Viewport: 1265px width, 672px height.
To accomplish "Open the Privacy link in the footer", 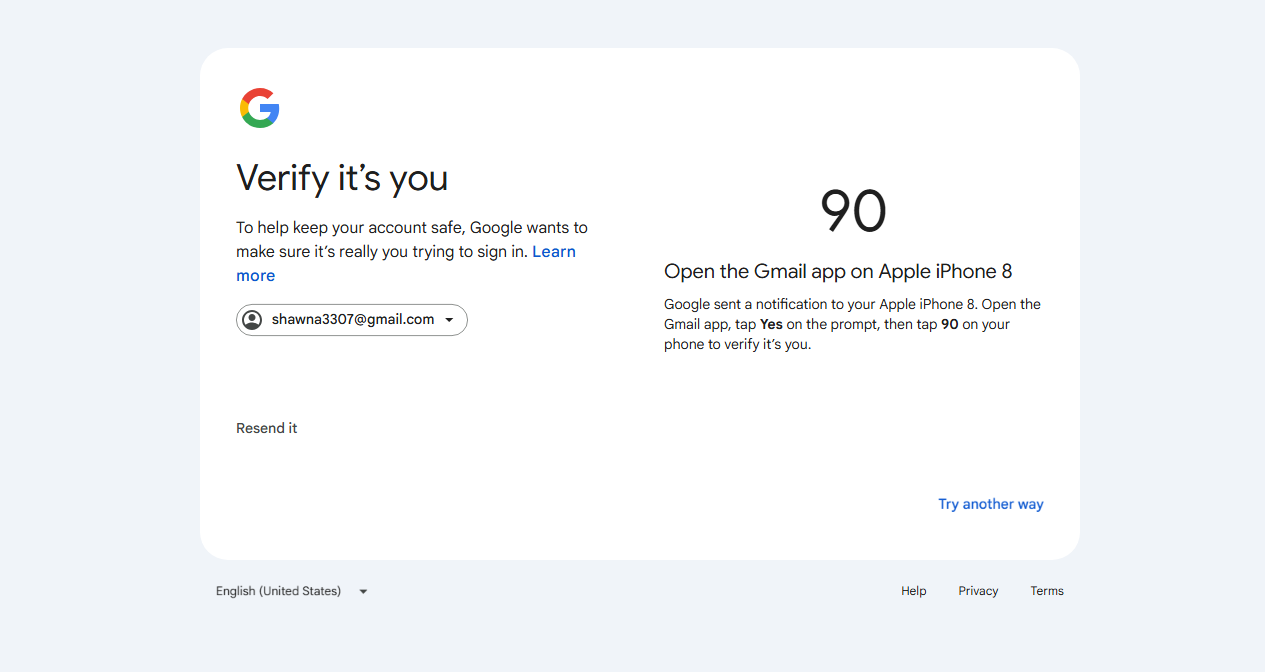I will [x=978, y=591].
